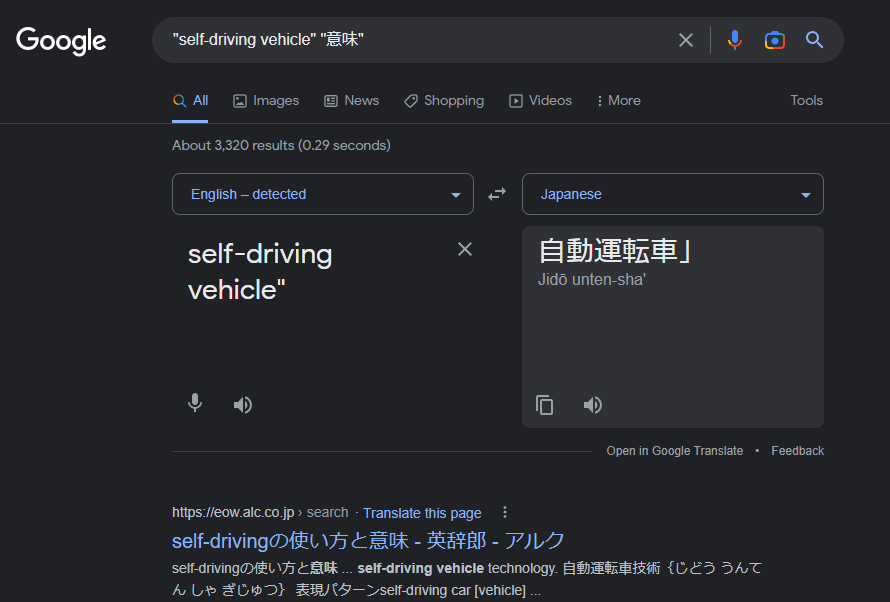Click the https://eow.alc.co.jp URL text
Screen dimensions: 890x602
(233, 512)
